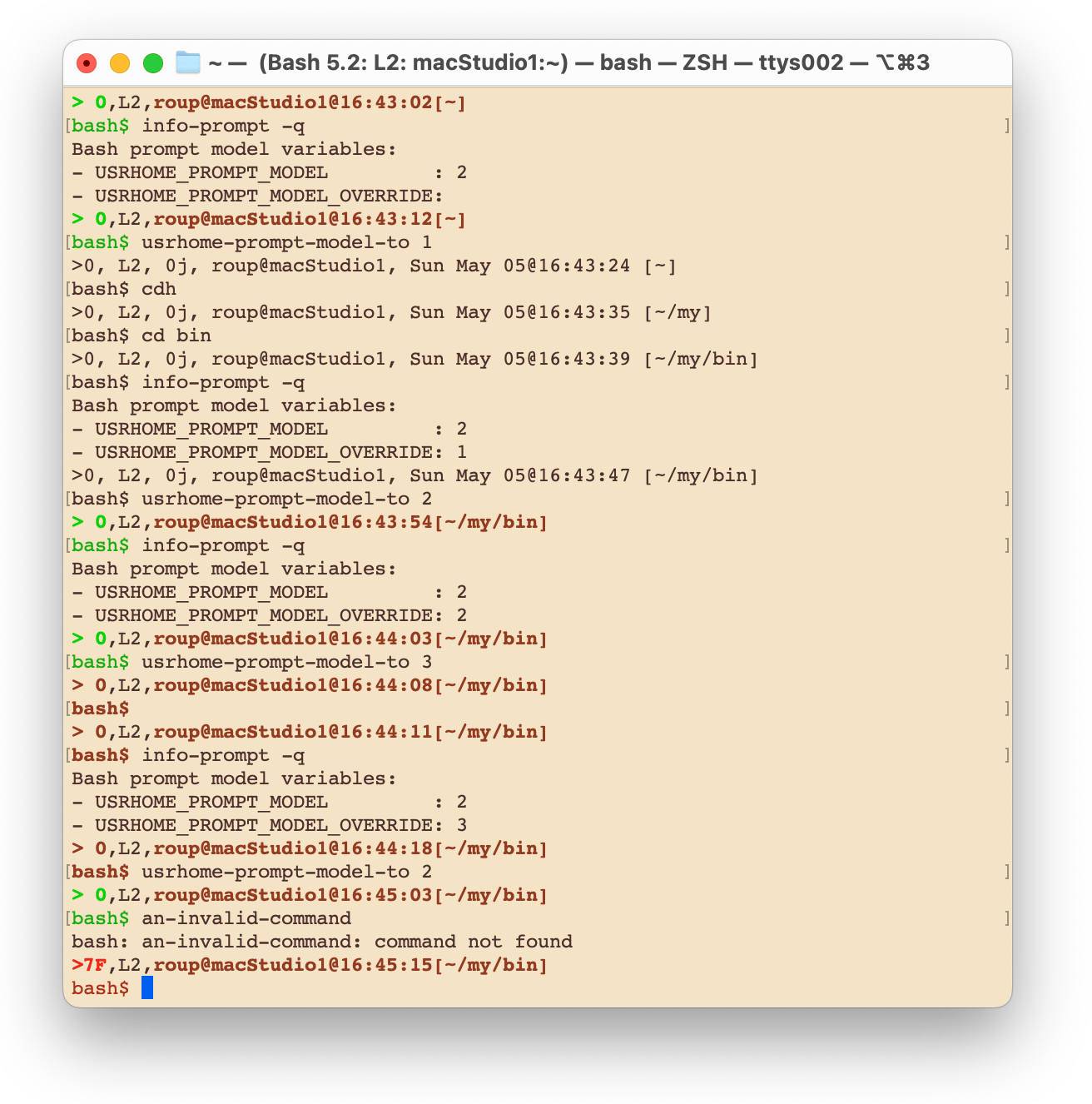Click the green zoom window button

click(153, 63)
